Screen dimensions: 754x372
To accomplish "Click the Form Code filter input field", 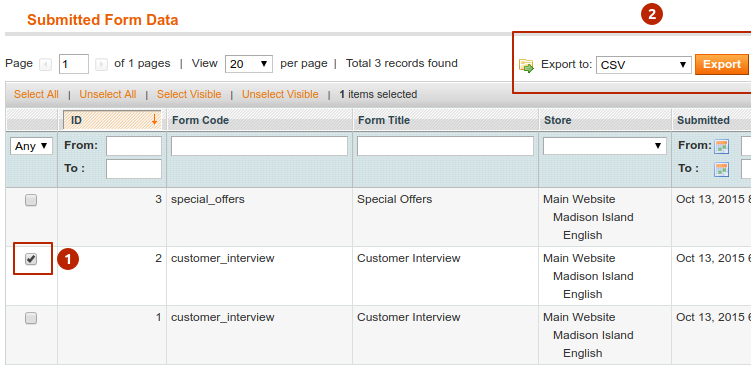I will point(259,146).
